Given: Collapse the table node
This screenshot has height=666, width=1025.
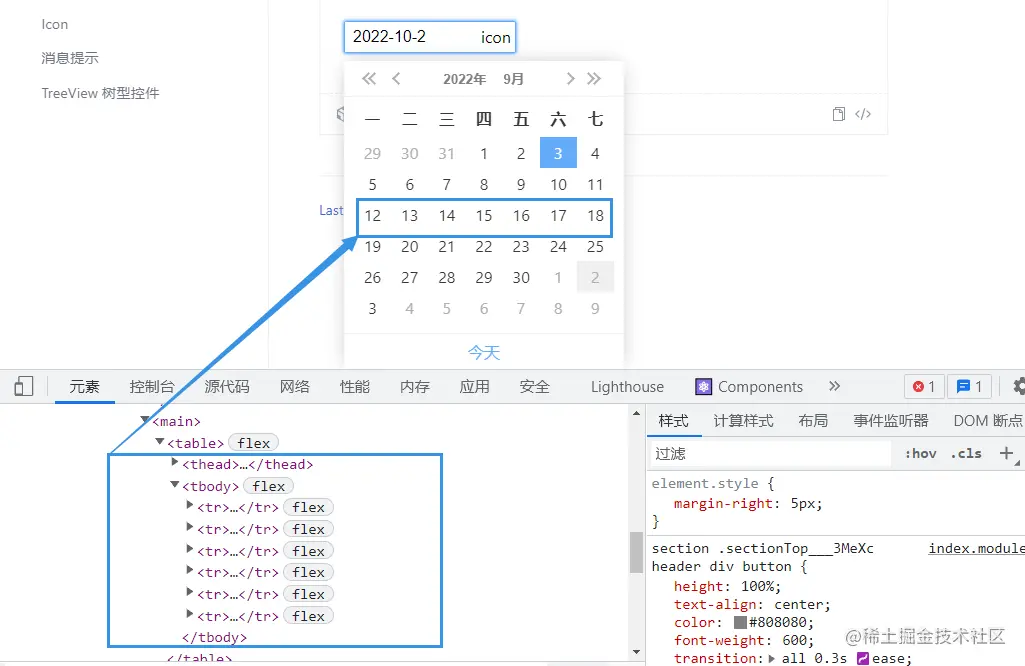Looking at the screenshot, I should (x=160, y=442).
